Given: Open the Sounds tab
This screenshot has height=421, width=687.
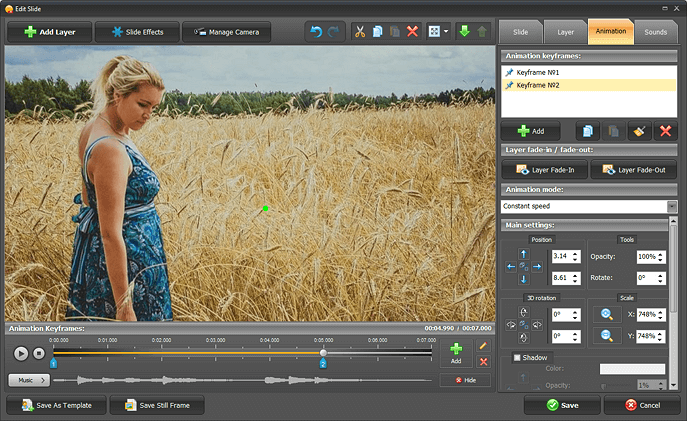Looking at the screenshot, I should tap(655, 32).
